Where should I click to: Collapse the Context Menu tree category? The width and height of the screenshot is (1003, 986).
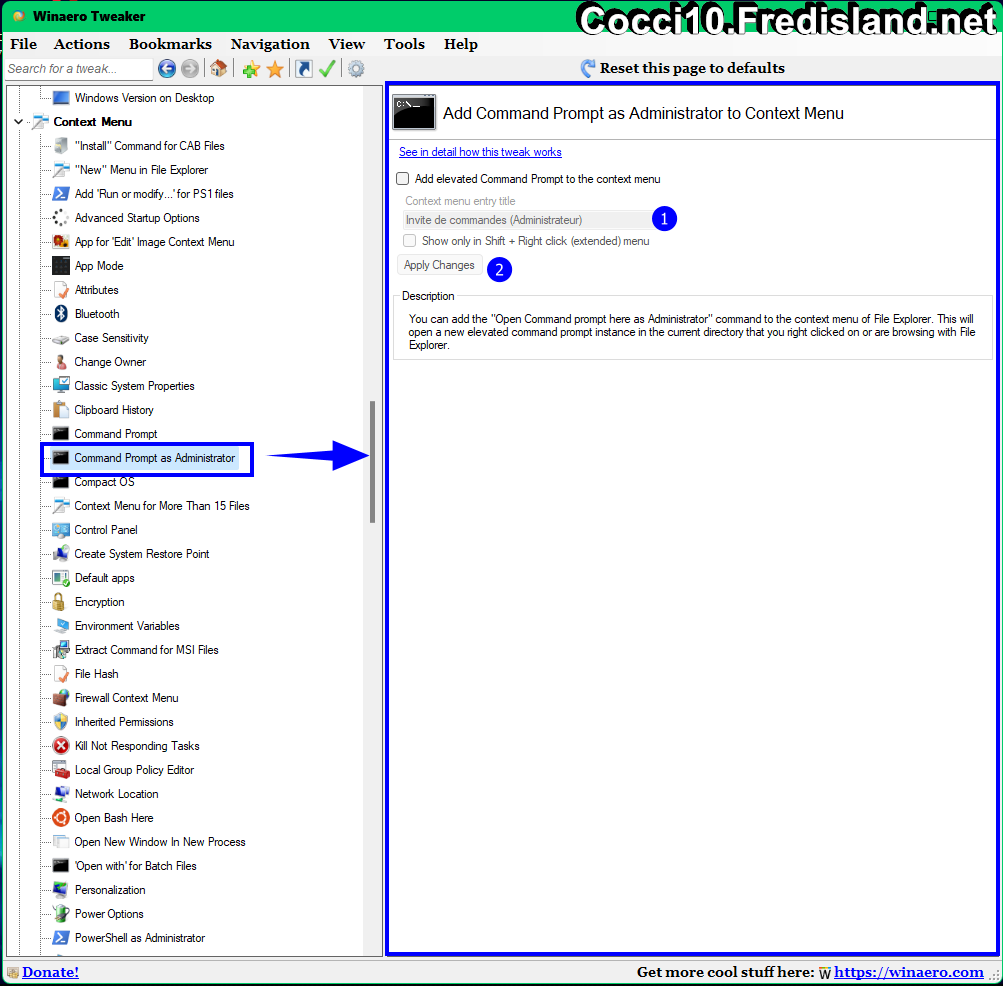coord(19,122)
